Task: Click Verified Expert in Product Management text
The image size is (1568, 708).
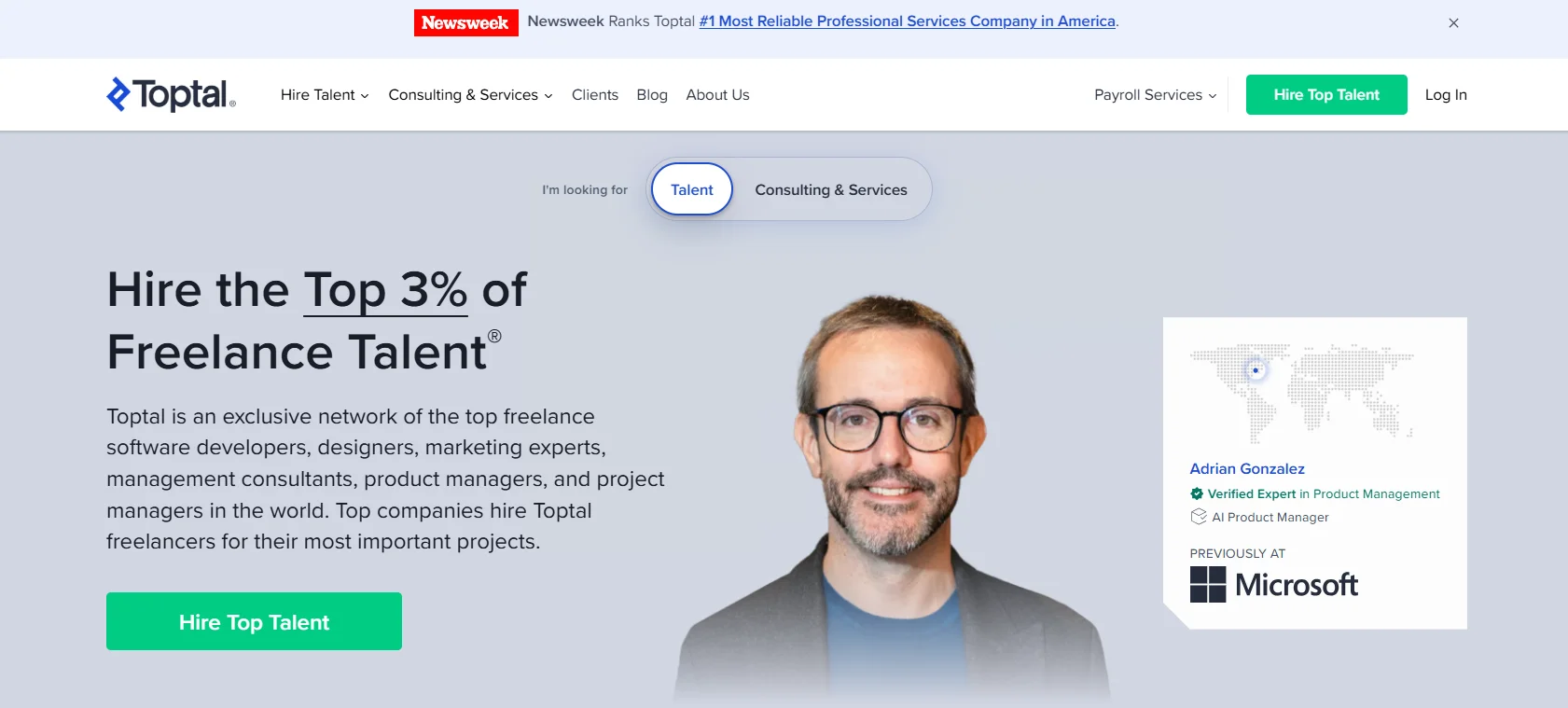Action: coord(1324,494)
